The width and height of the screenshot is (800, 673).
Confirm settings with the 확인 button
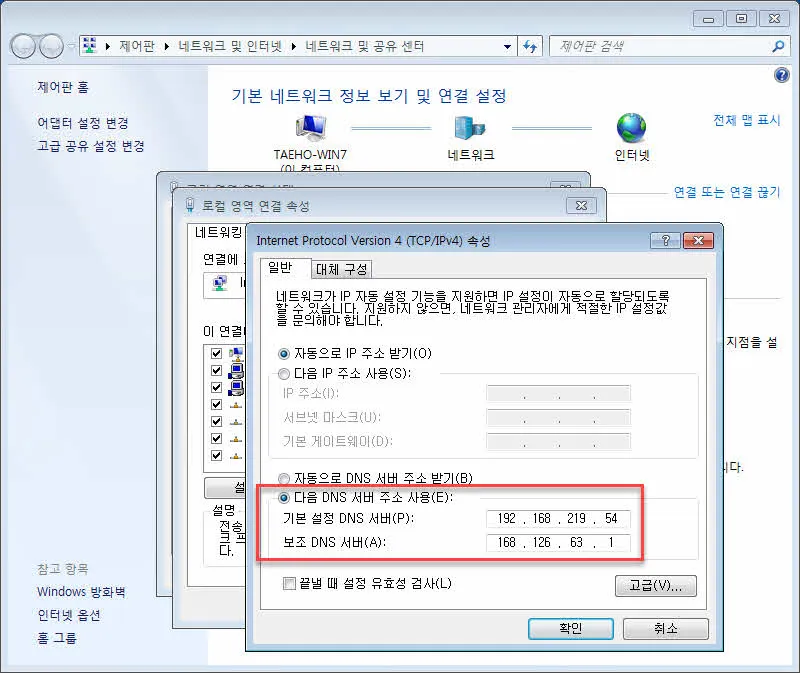[570, 628]
